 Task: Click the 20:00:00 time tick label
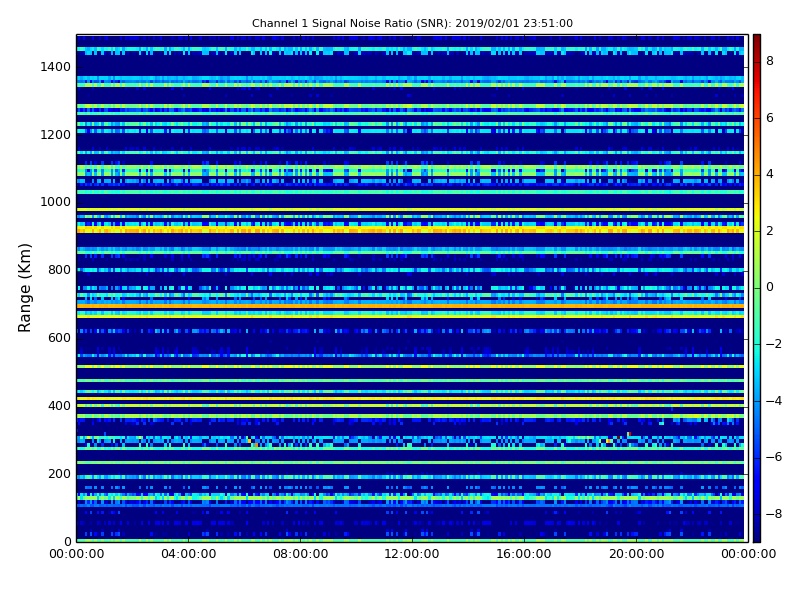click(636, 554)
